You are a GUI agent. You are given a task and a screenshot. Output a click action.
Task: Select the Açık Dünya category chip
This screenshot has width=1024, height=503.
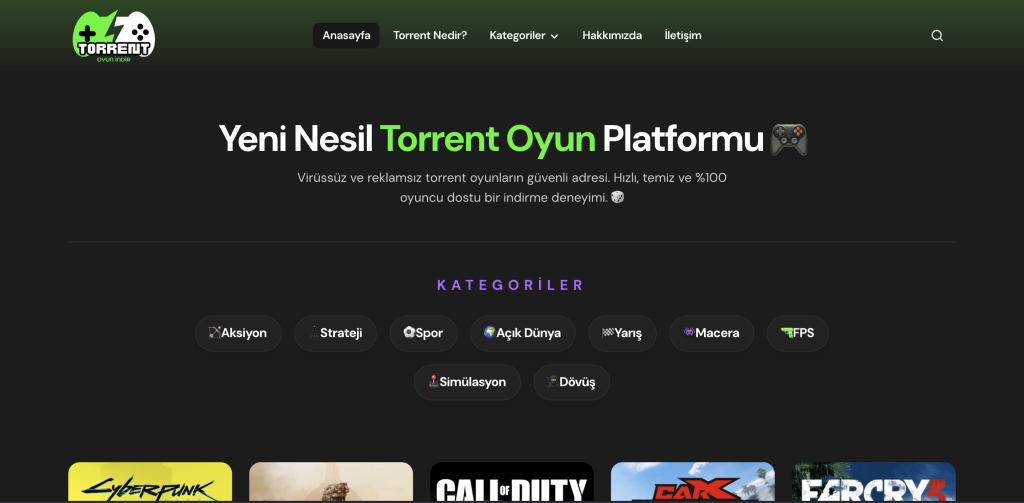[x=522, y=333]
